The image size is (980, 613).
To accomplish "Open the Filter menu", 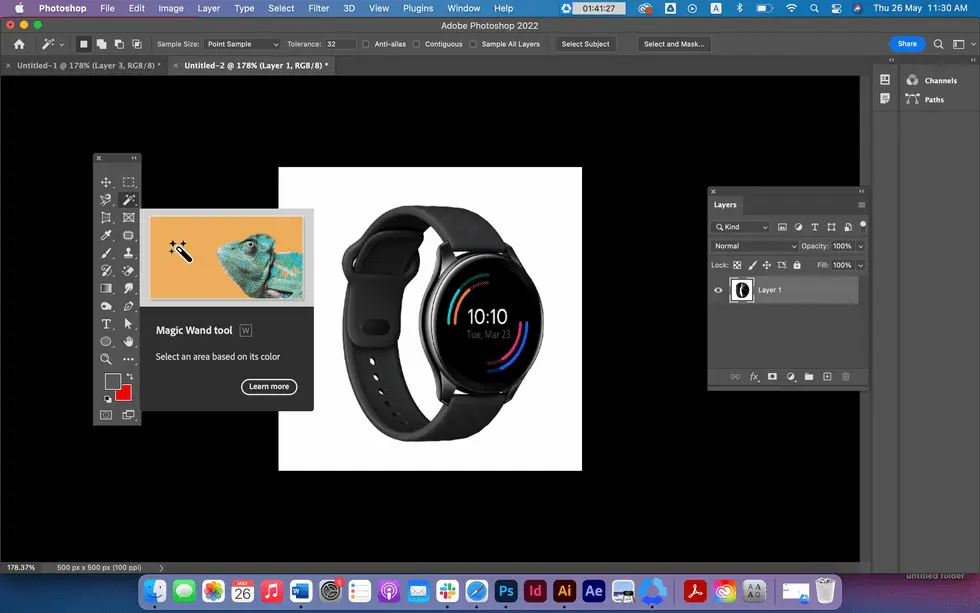I will click(x=318, y=7).
